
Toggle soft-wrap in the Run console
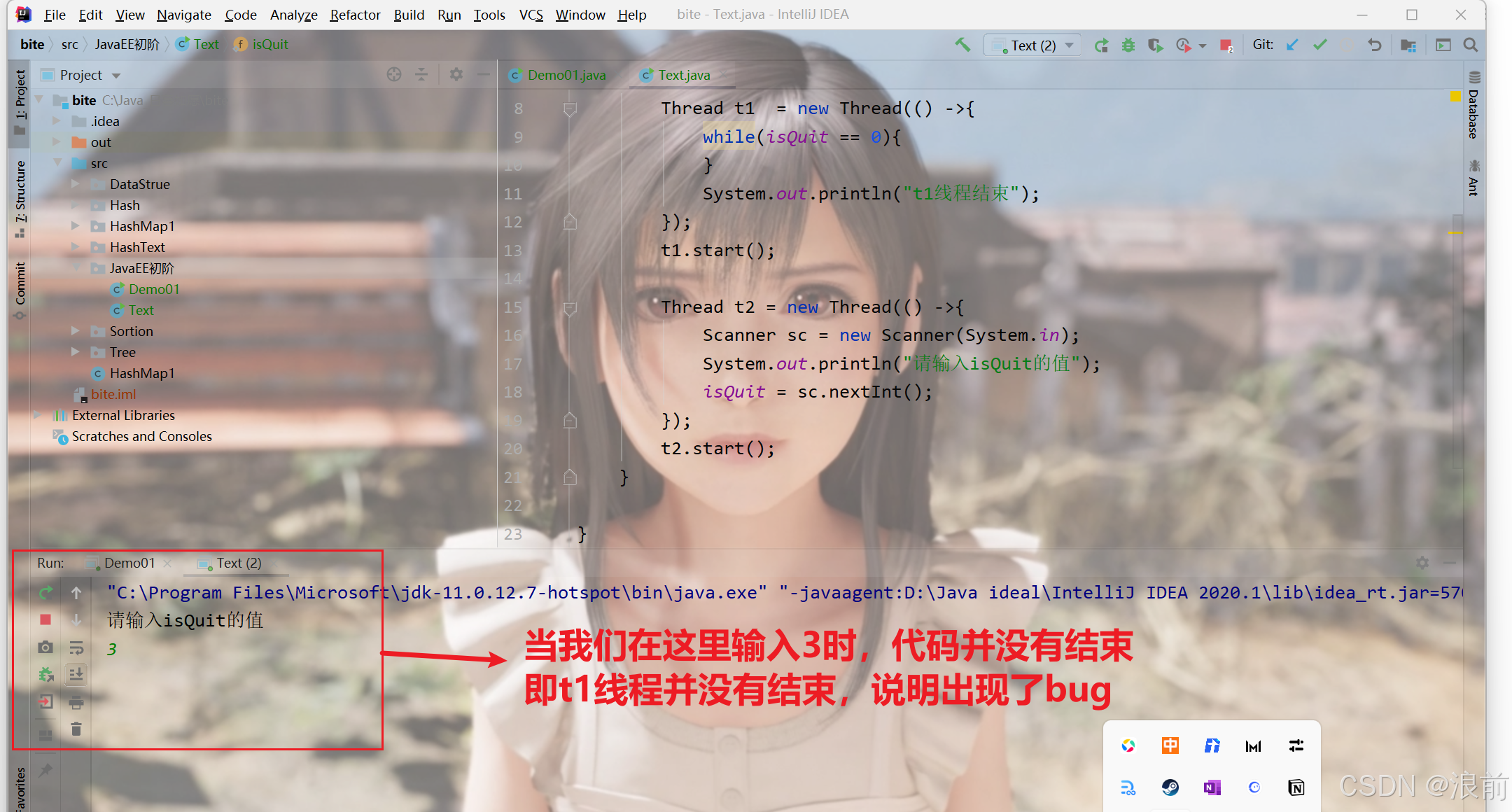[x=77, y=647]
